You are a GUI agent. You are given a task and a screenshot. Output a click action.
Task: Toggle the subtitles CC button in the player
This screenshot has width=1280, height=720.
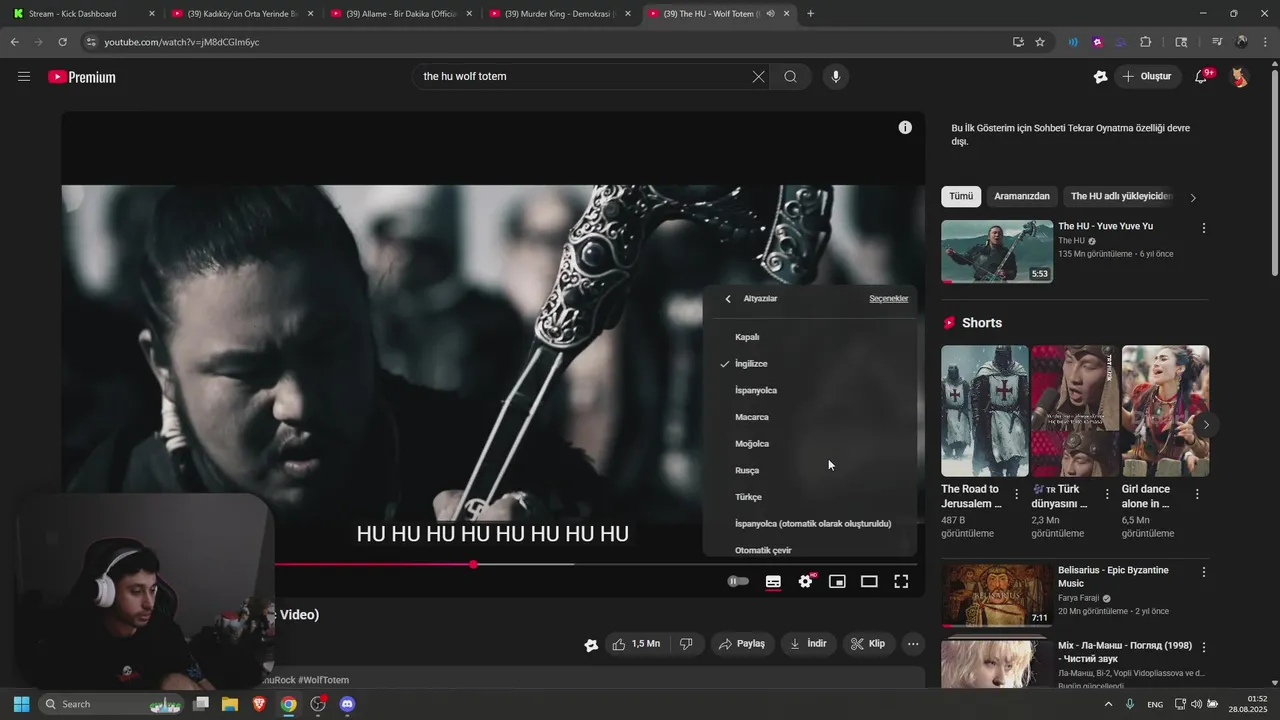tap(773, 581)
